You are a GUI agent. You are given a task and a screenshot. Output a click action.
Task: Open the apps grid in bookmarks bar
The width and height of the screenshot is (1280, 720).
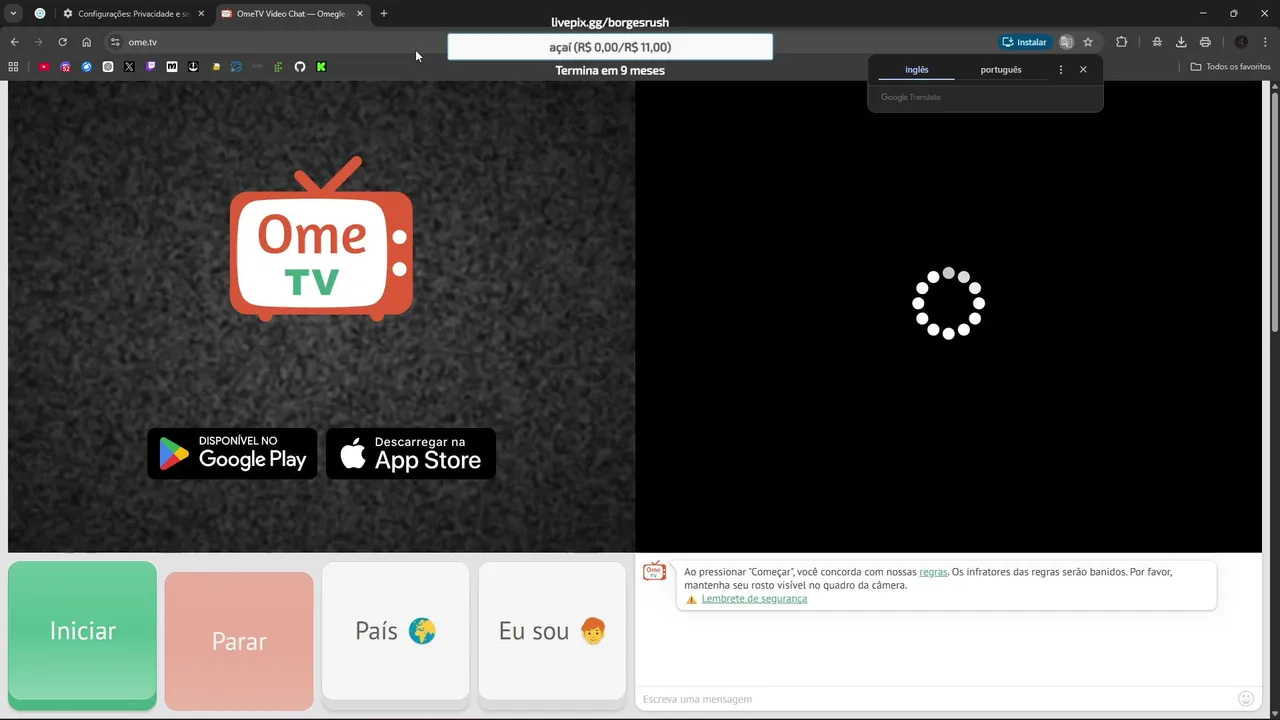click(13, 67)
